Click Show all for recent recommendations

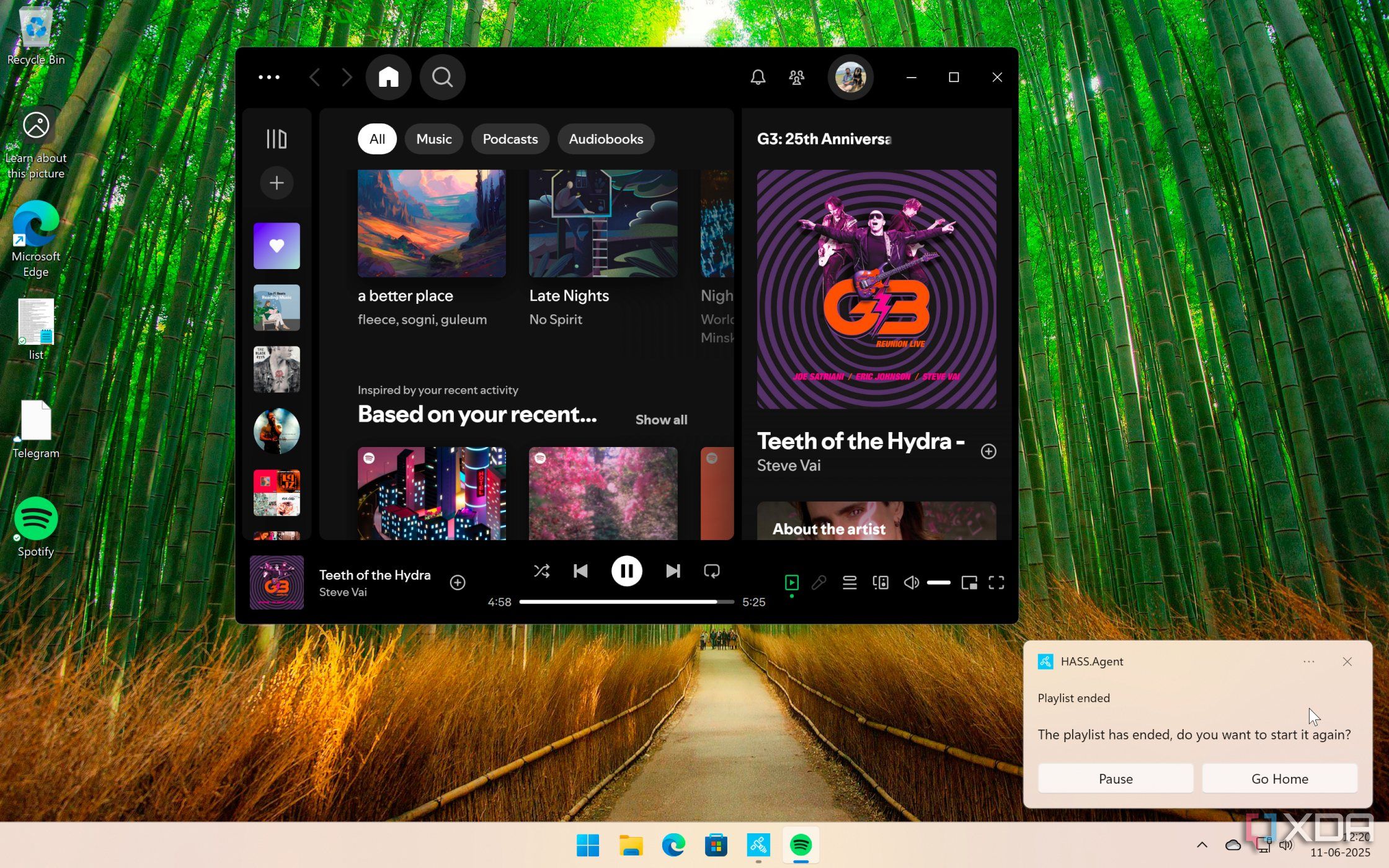tap(661, 420)
